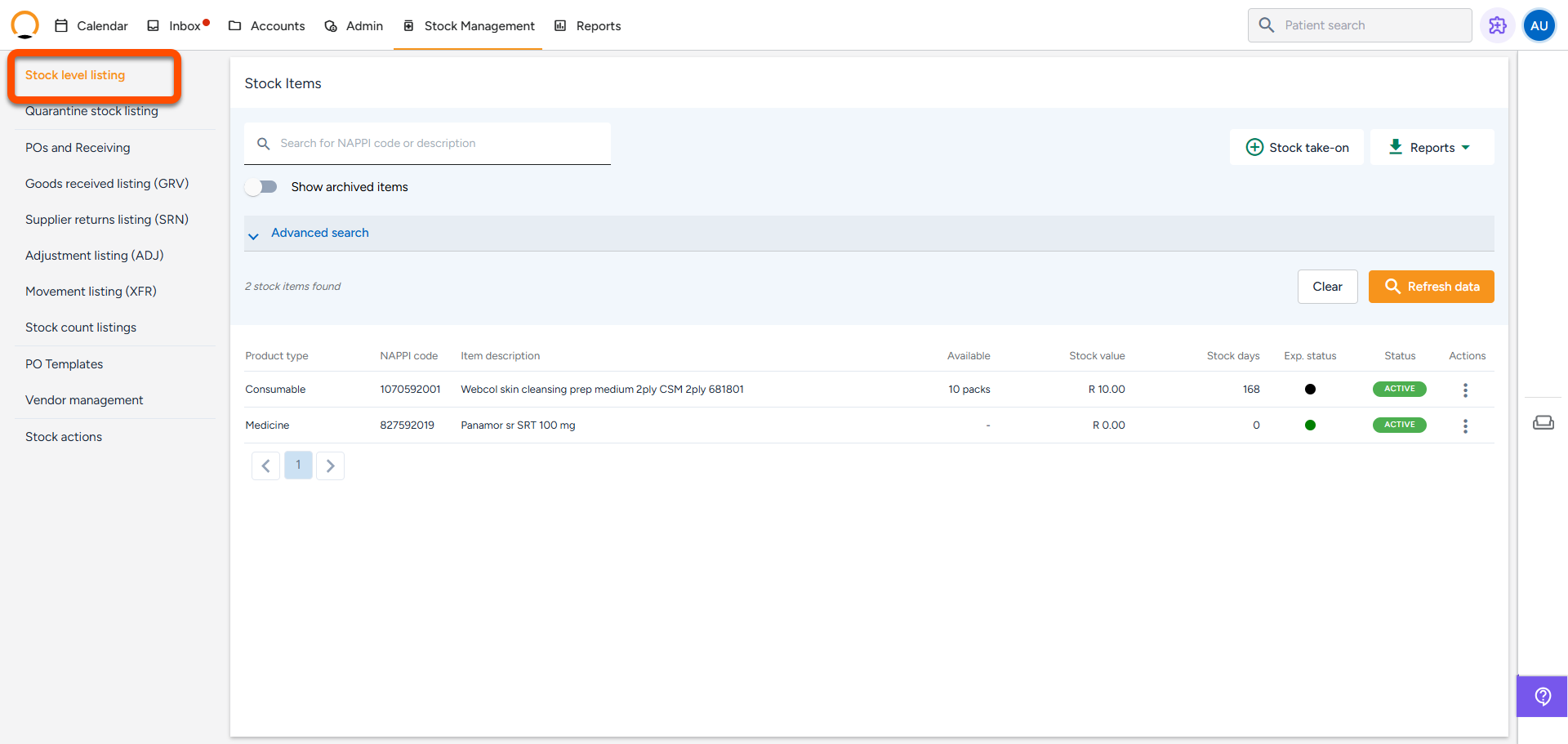Image resolution: width=1568 pixels, height=744 pixels.
Task: Open the couch icon in the right sidebar
Action: tap(1543, 422)
